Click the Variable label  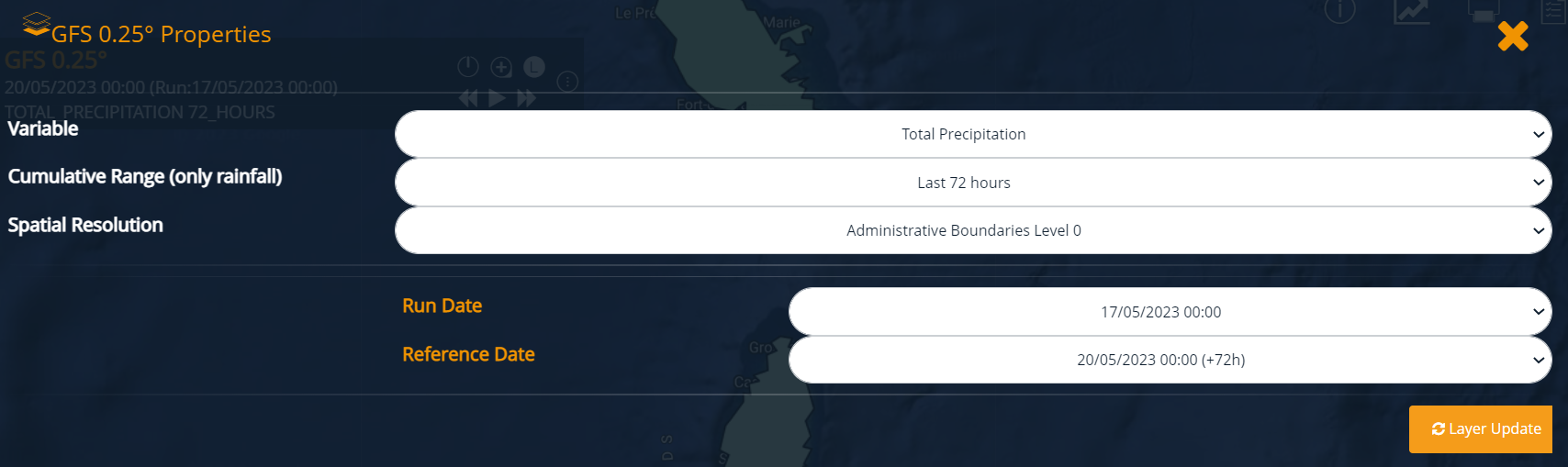click(43, 128)
